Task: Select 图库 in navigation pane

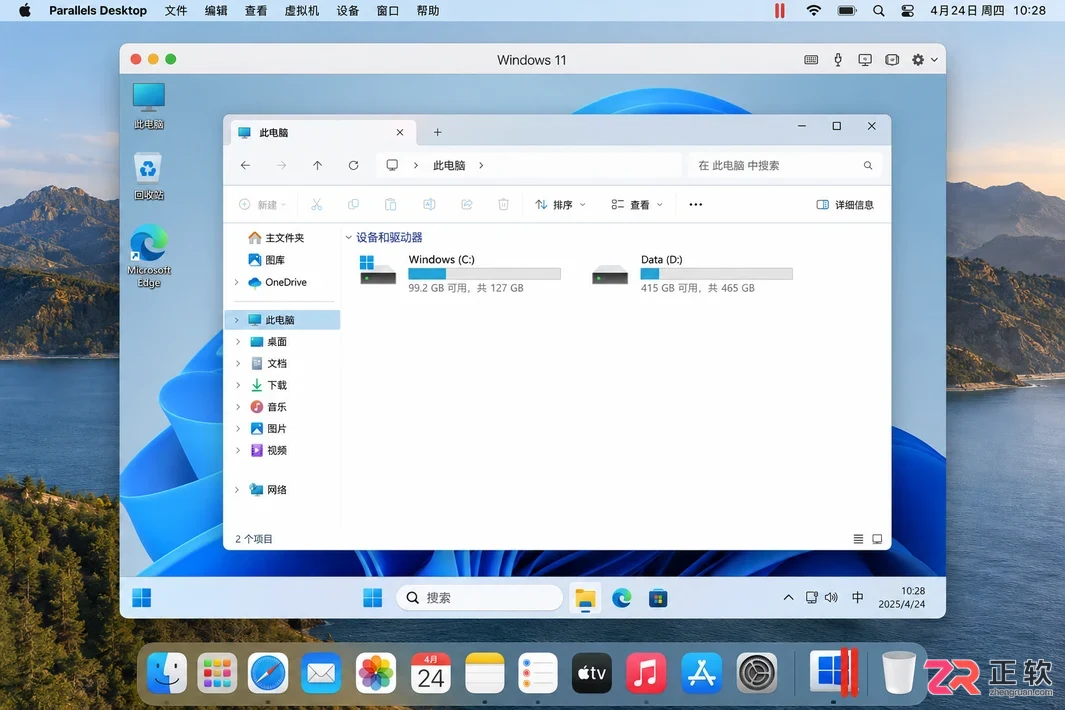Action: 266,260
